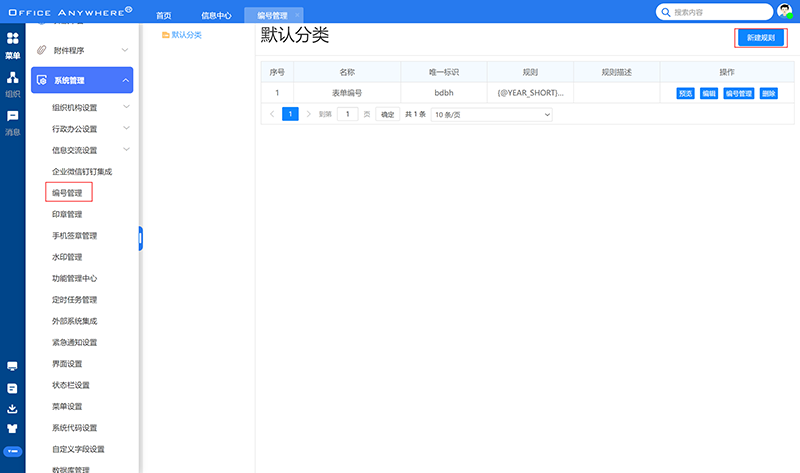This screenshot has height=473, width=800.
Task: Open 功能管理中心 menu item
Action: coord(74,279)
